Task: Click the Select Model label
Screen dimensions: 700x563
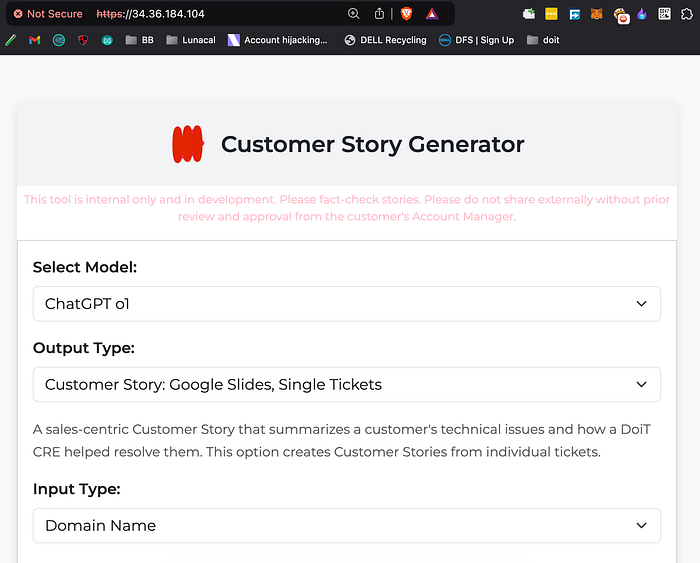Action: click(85, 267)
